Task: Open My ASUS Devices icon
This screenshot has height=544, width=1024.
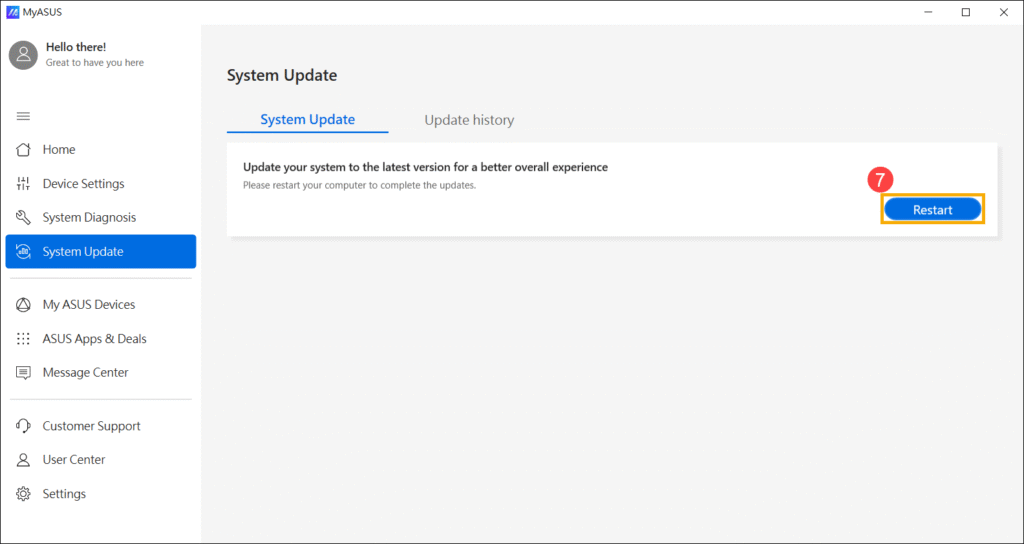Action: coord(23,305)
